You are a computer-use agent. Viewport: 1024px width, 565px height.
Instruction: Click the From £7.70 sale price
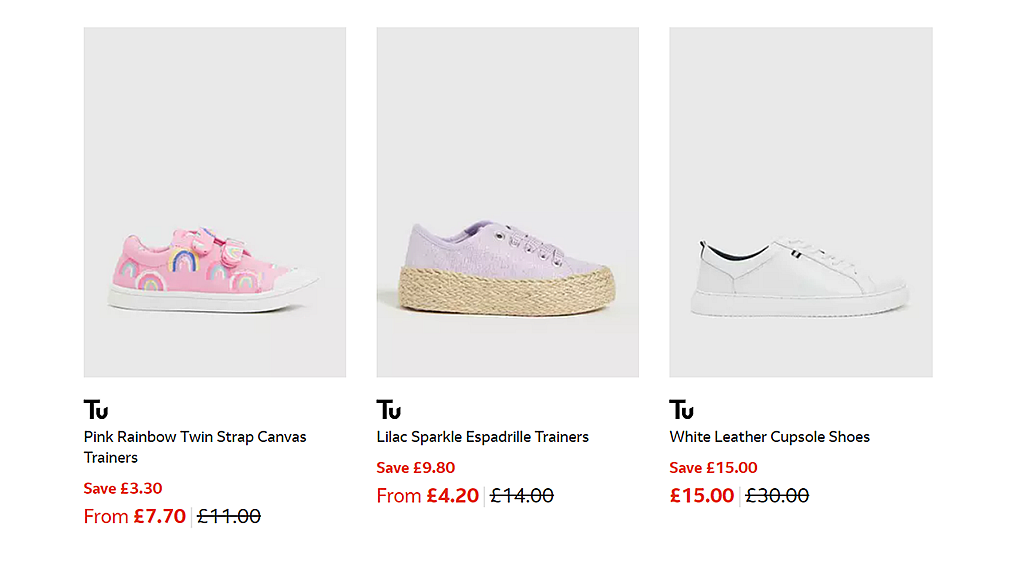135,517
